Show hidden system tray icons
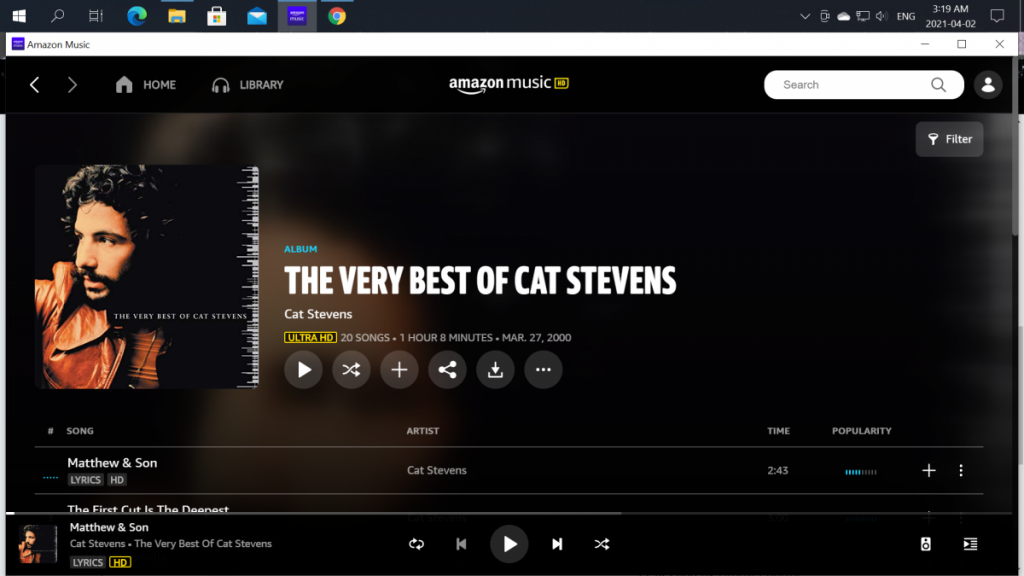 pyautogui.click(x=805, y=16)
